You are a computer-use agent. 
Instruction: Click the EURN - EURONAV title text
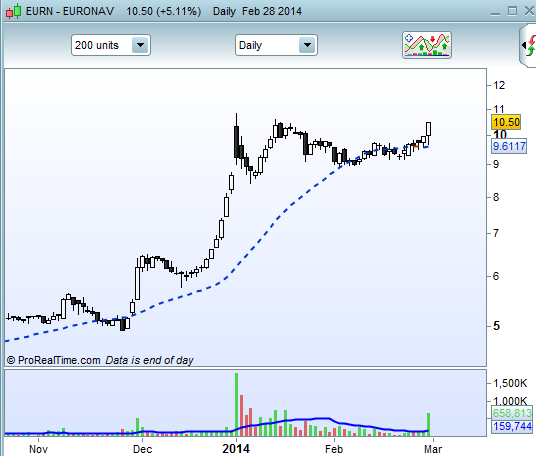(70, 11)
